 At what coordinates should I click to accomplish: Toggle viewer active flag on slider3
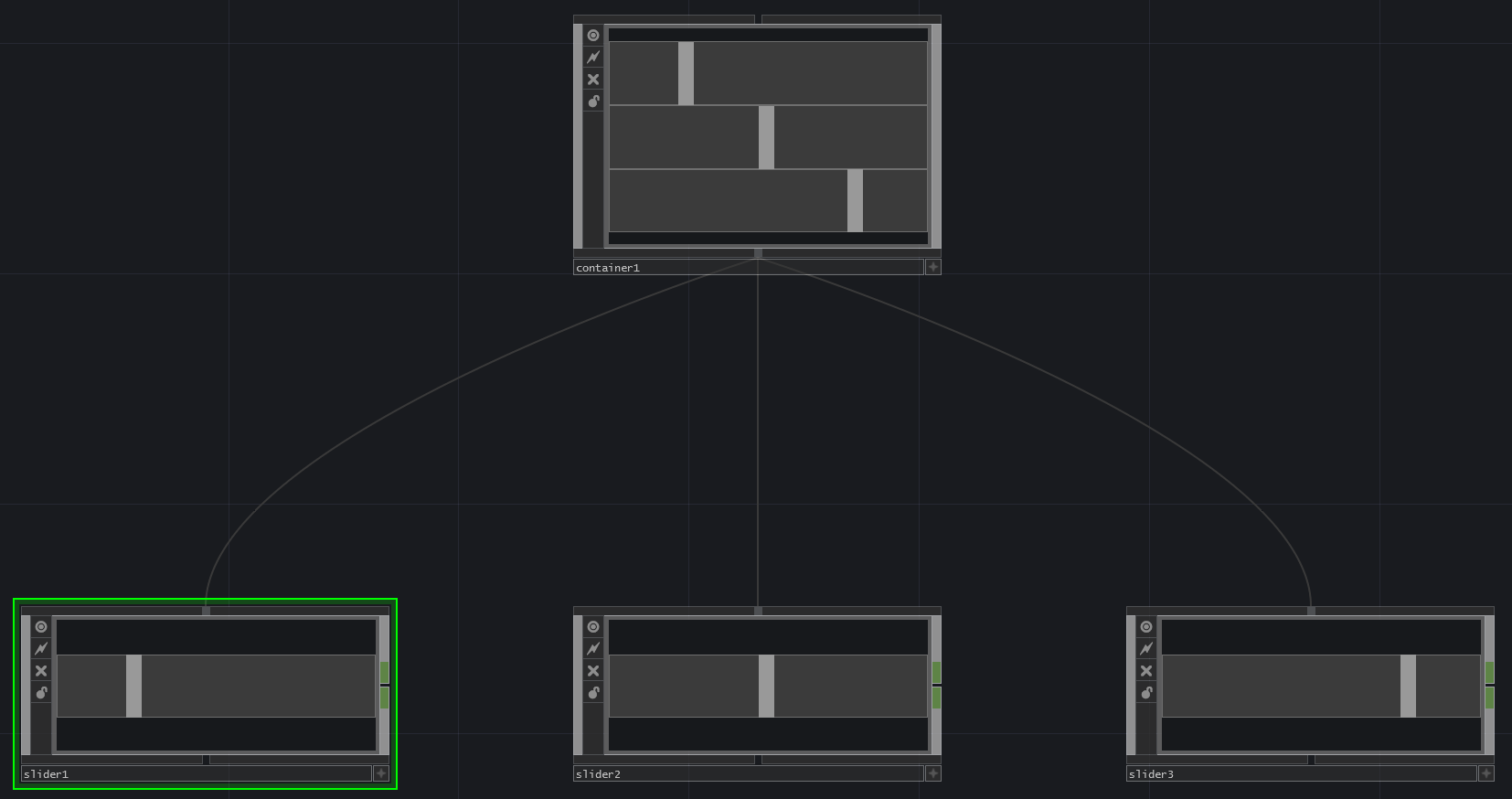click(x=1146, y=627)
